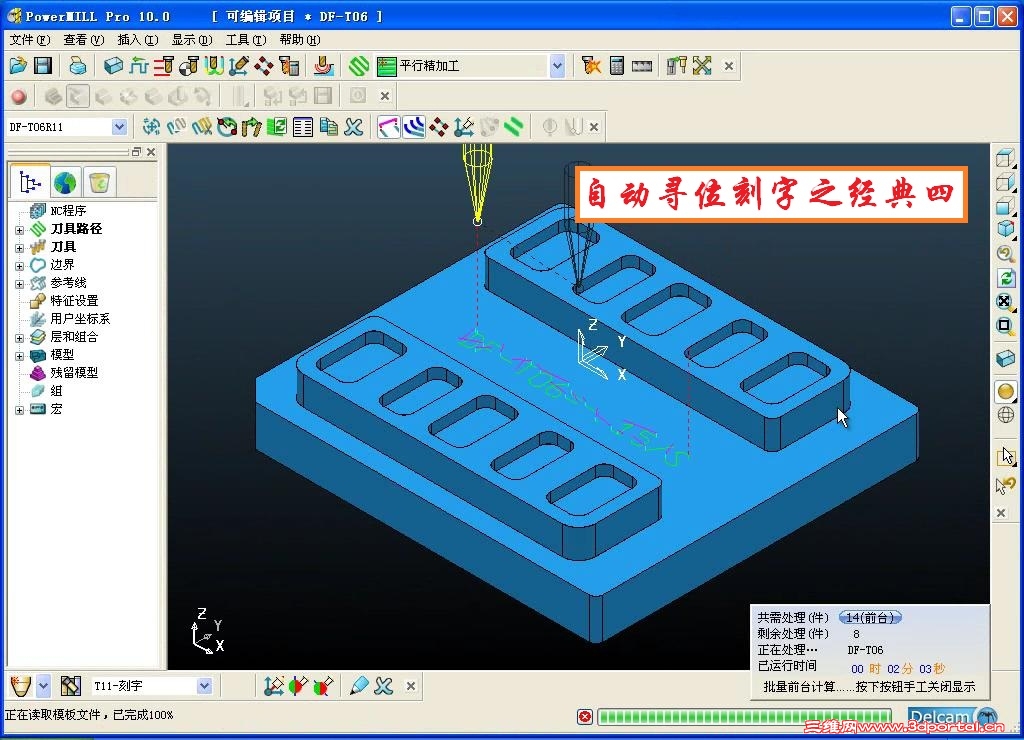
Task: Stop calculation with red X button
Action: (x=585, y=717)
